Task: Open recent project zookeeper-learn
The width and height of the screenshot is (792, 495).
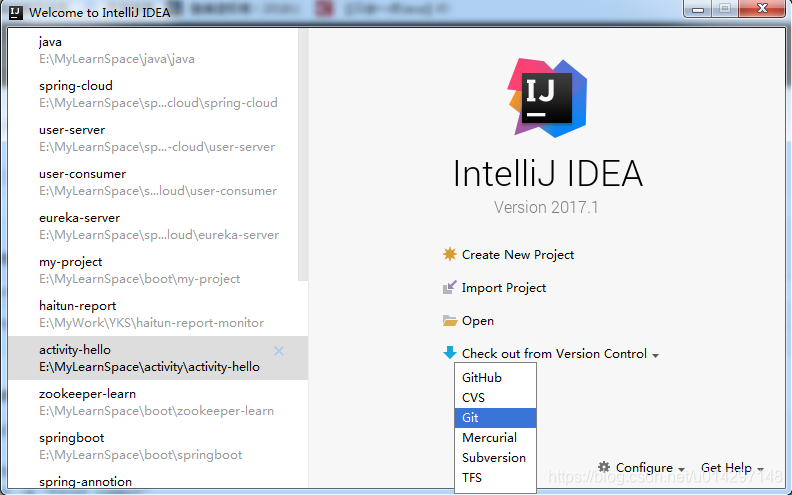Action: point(158,402)
